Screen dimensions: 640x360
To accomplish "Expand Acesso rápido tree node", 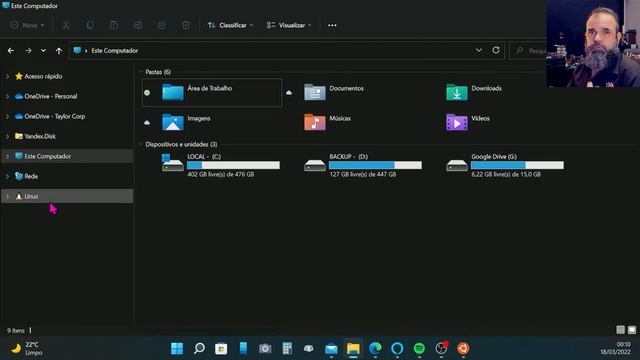I will tap(7, 76).
